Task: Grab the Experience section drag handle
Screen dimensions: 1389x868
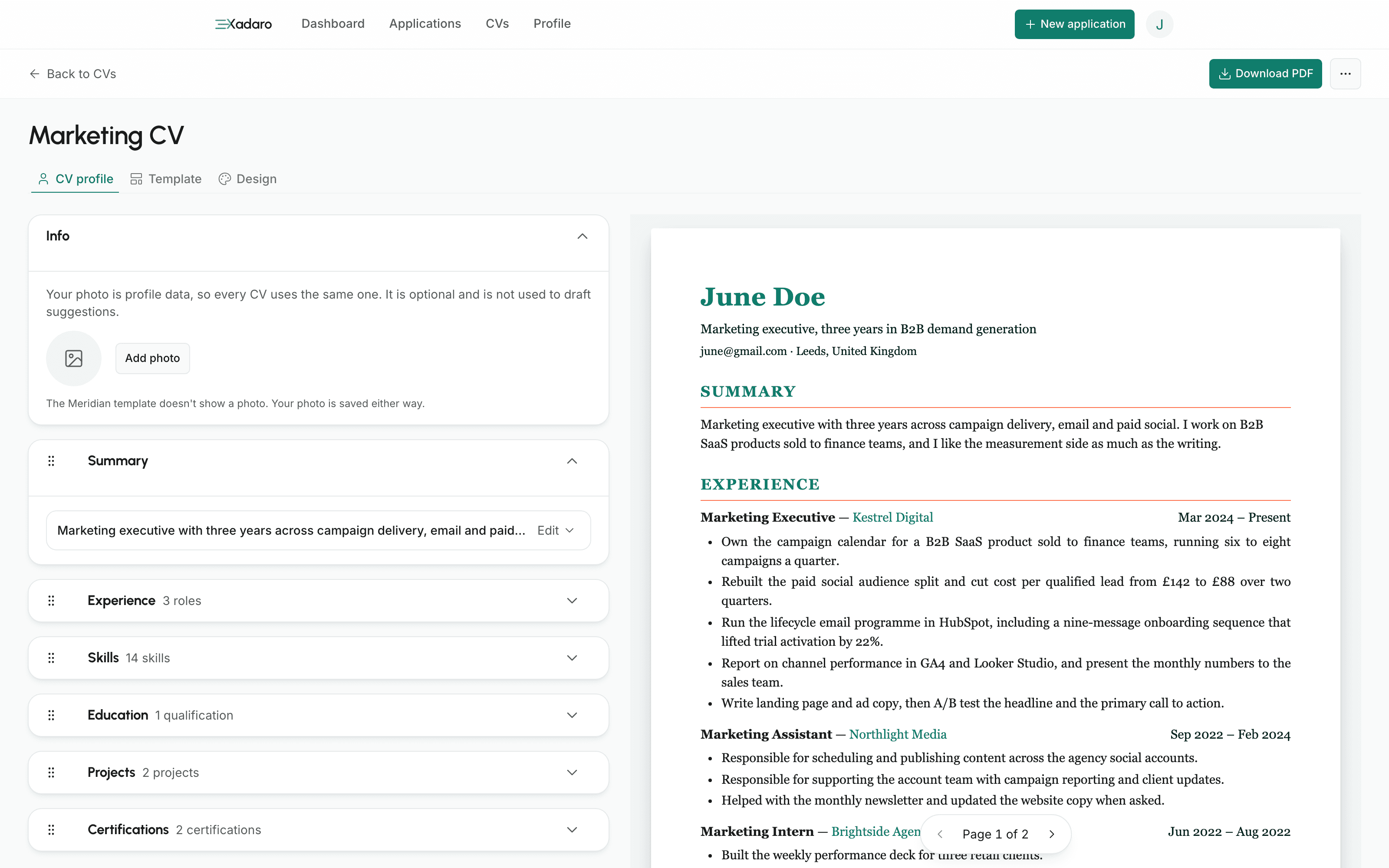Action: tap(51, 601)
